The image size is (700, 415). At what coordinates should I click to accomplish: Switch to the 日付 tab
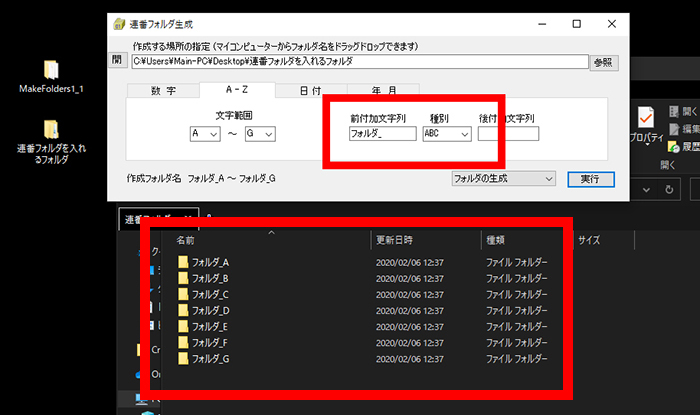[311, 91]
